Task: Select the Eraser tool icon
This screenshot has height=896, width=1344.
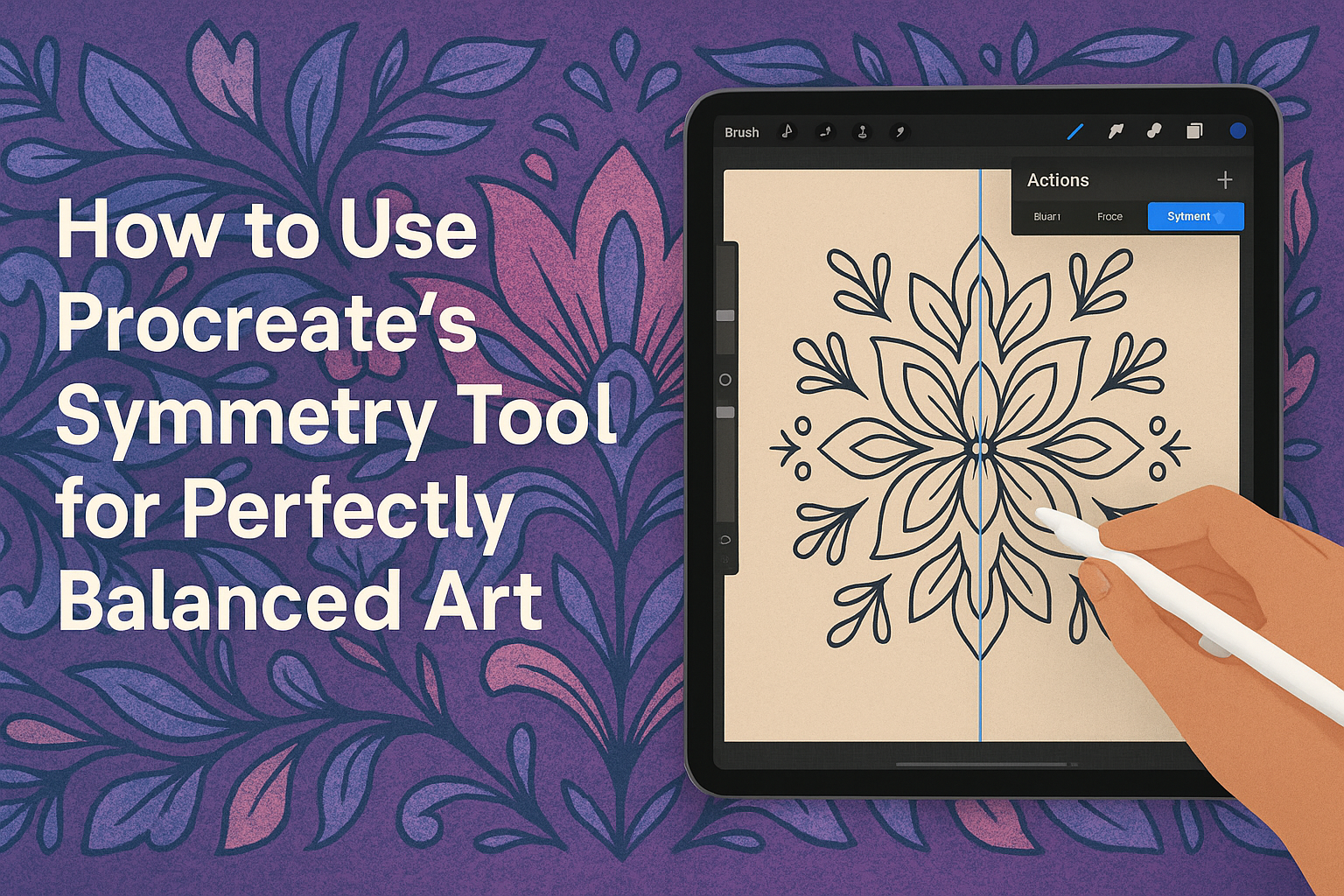Action: pyautogui.click(x=1154, y=131)
